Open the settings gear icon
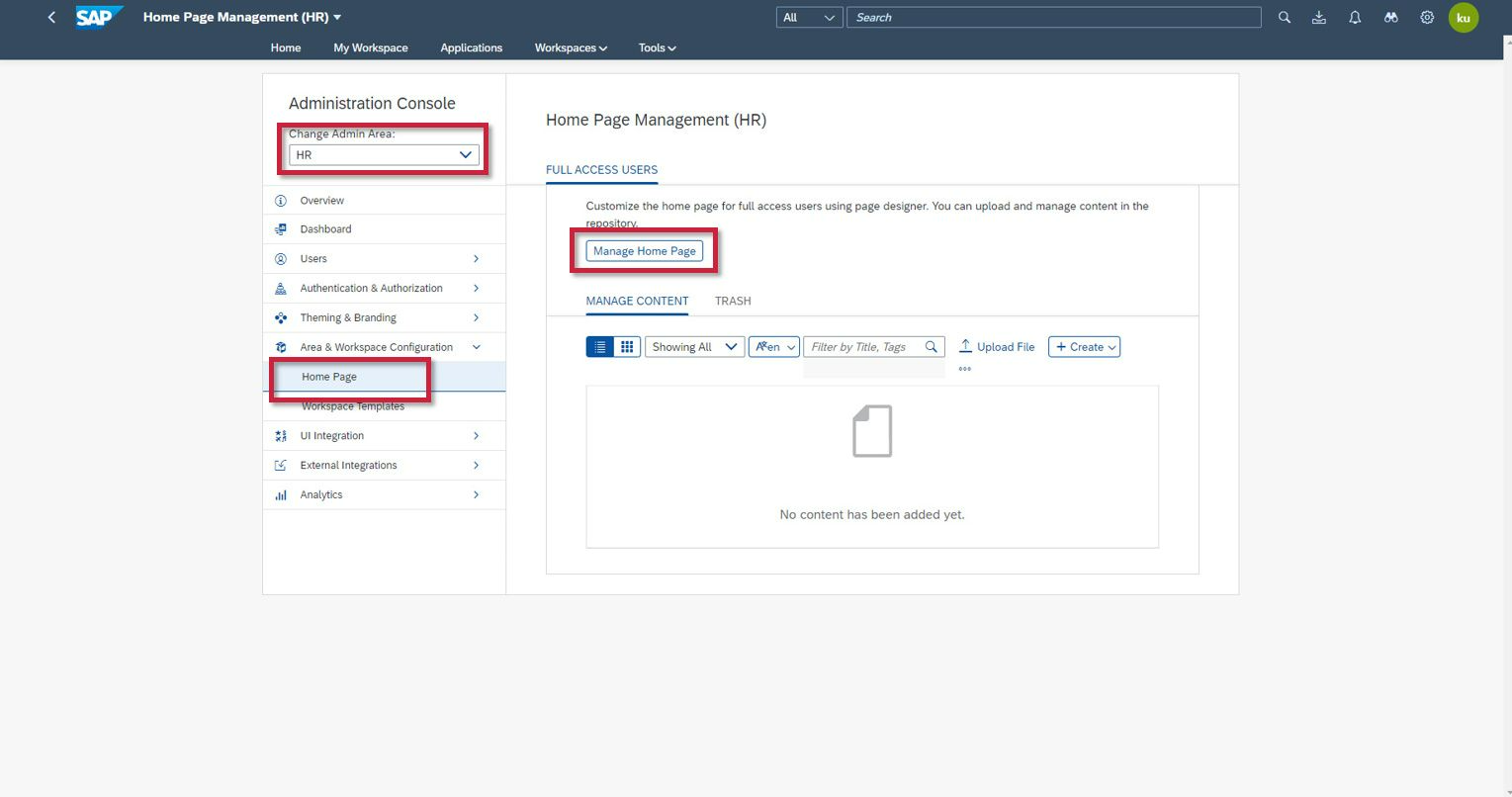This screenshot has width=1512, height=797. (x=1427, y=17)
